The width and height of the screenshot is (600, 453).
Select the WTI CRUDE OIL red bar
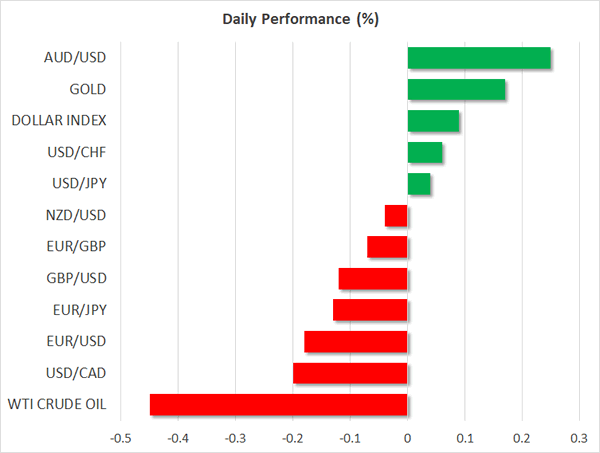point(278,405)
